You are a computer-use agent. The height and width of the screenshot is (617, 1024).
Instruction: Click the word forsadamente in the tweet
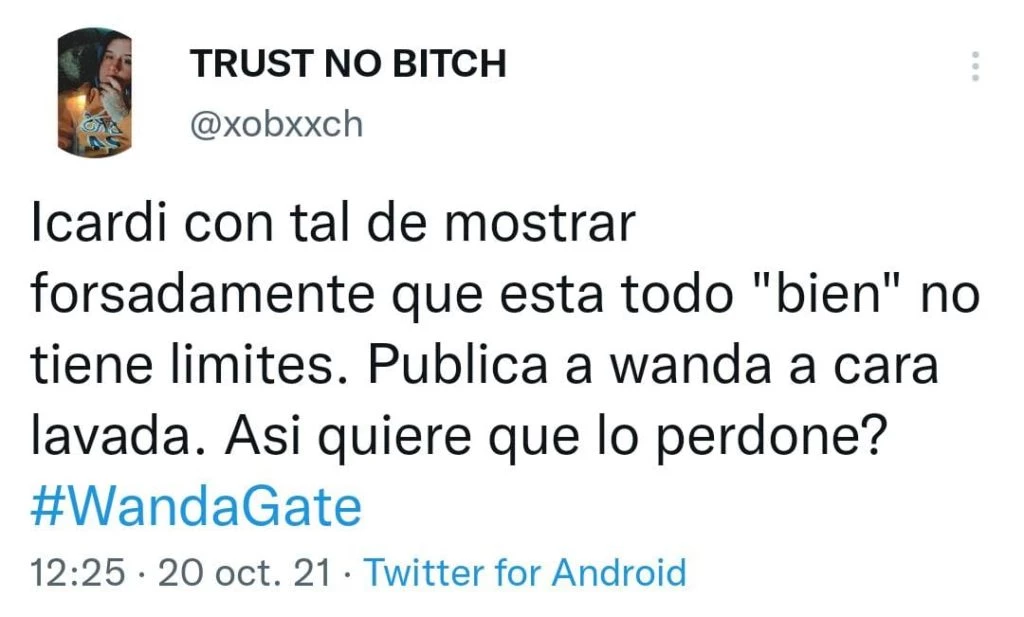[202, 294]
